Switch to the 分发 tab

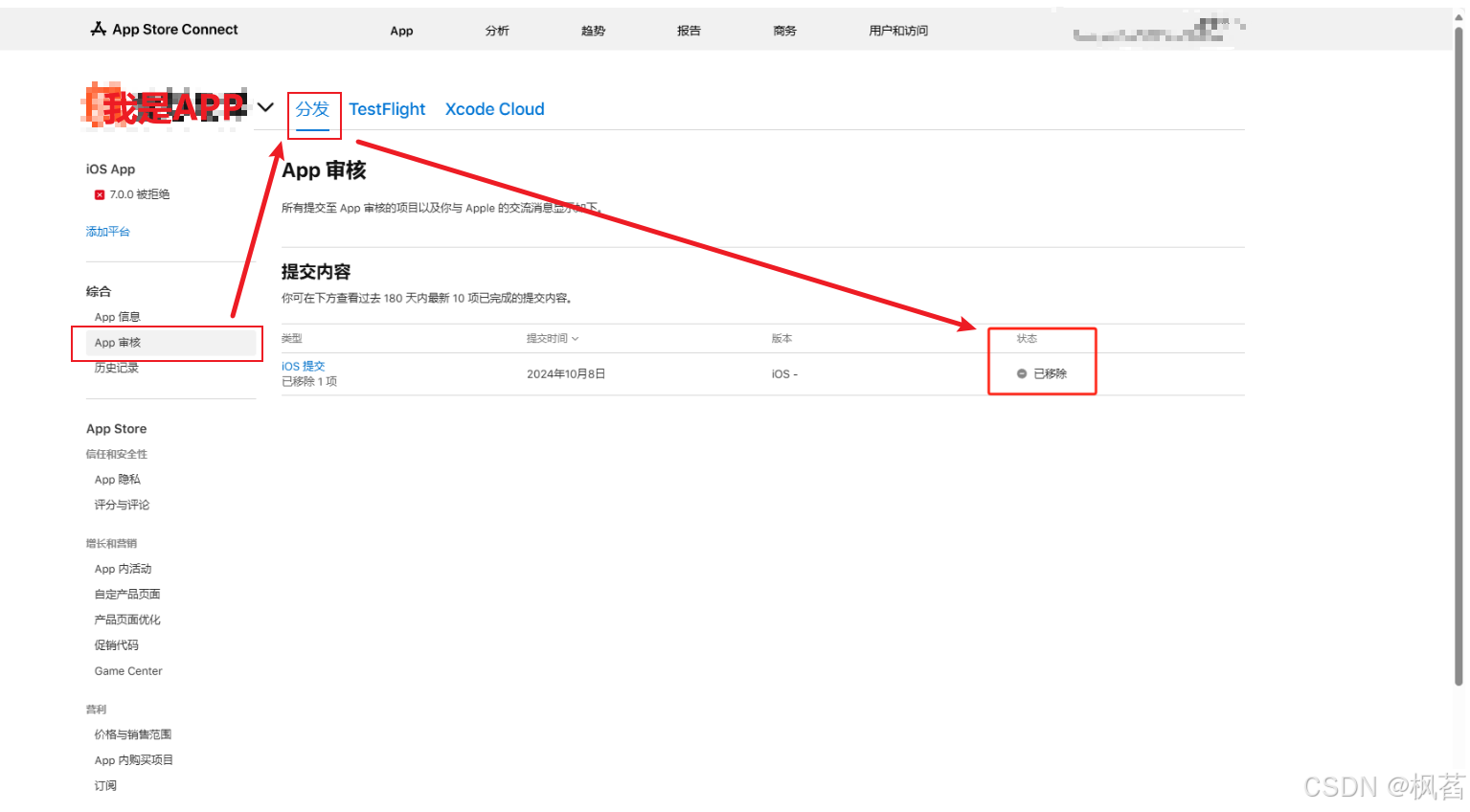coord(312,109)
